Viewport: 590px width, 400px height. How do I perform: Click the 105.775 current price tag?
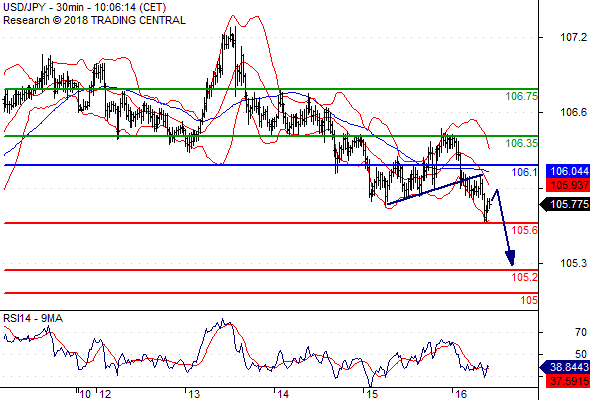(564, 204)
